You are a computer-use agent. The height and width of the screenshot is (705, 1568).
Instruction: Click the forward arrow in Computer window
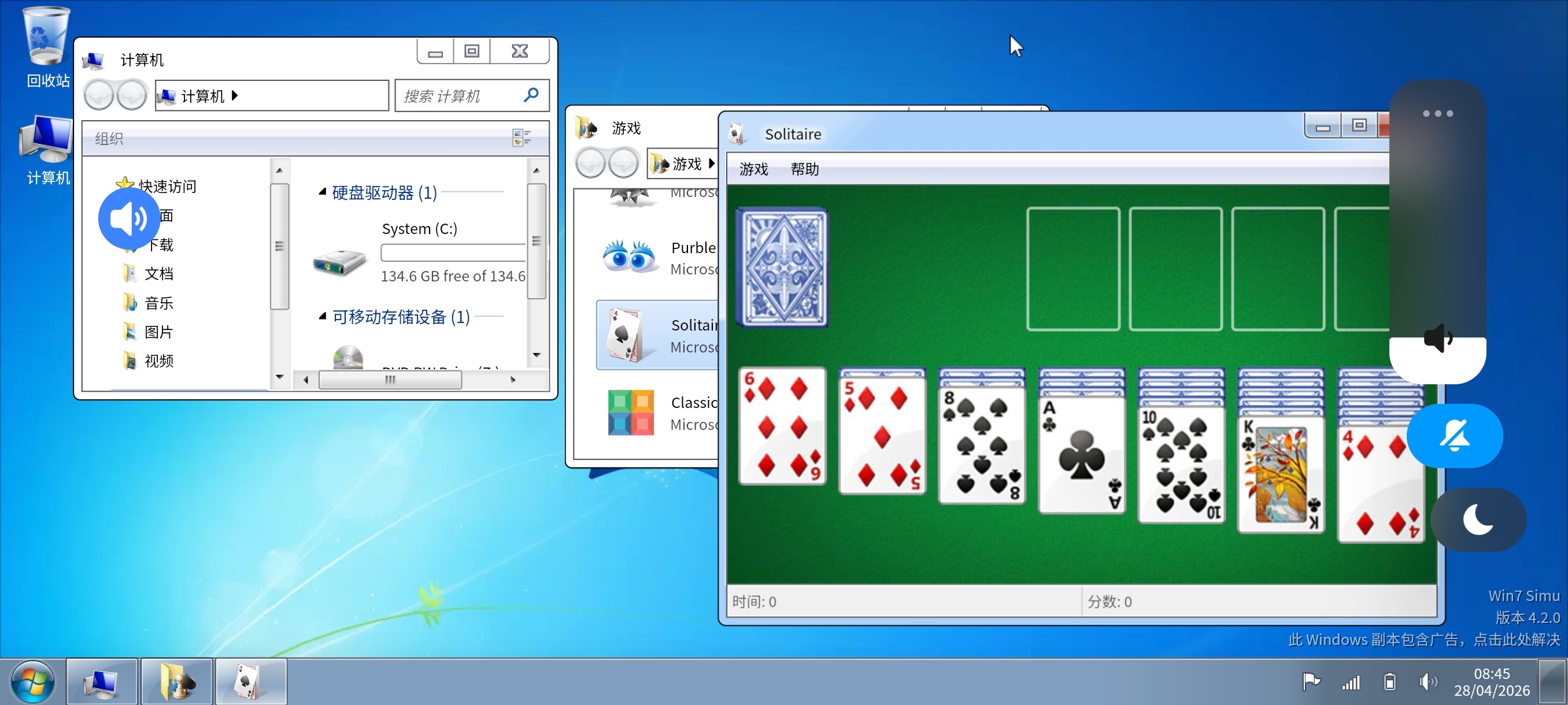point(131,95)
